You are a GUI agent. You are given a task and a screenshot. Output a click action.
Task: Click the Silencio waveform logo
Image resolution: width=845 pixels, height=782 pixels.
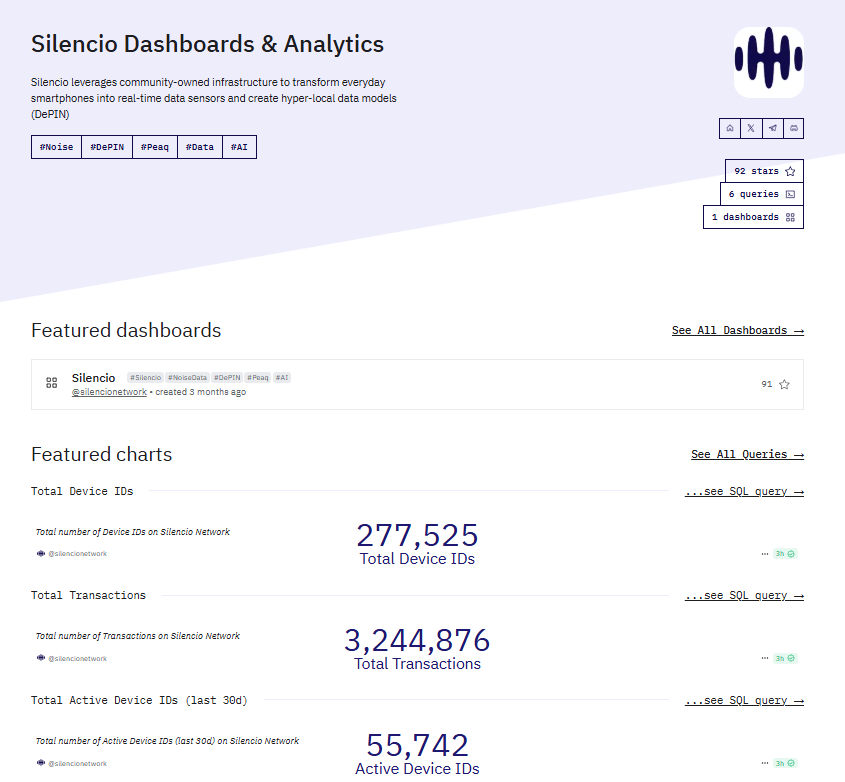(x=768, y=62)
